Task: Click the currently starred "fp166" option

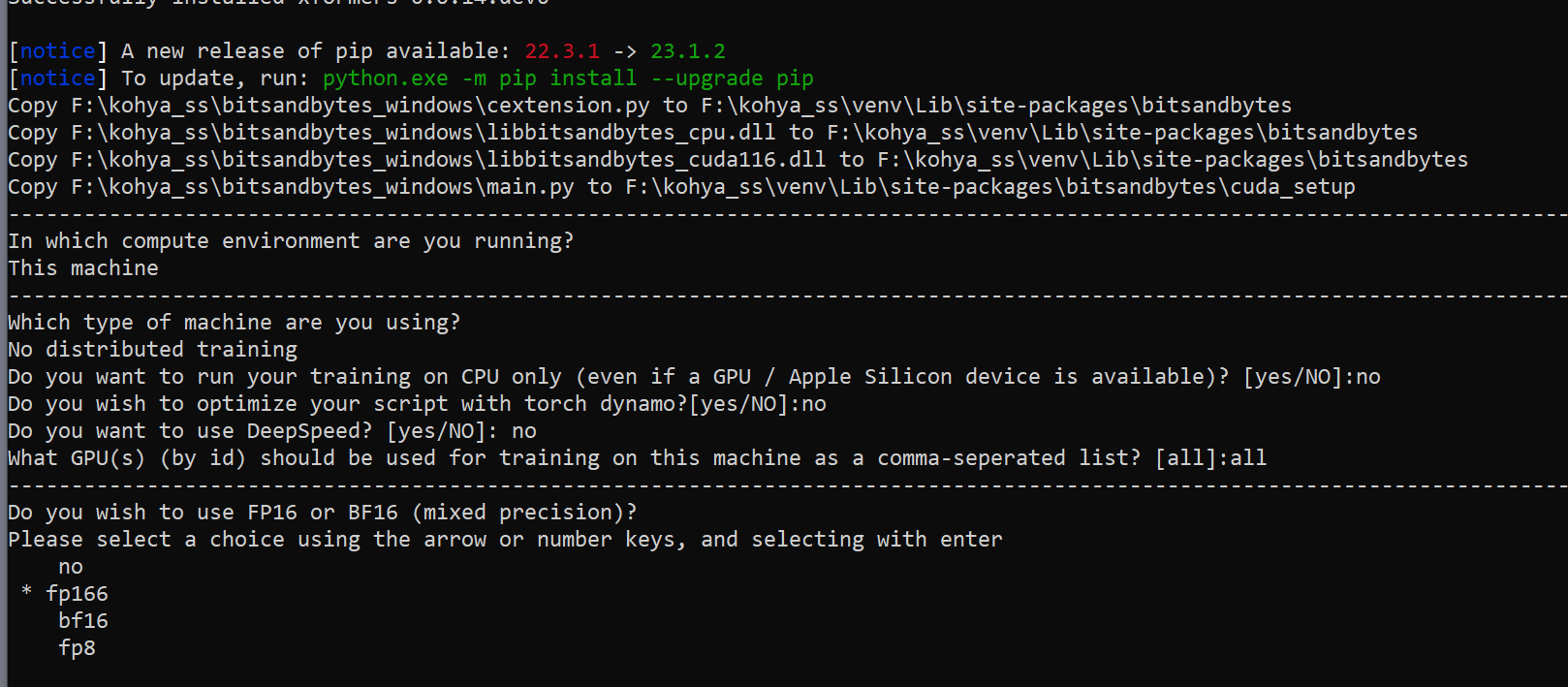Action: (78, 594)
